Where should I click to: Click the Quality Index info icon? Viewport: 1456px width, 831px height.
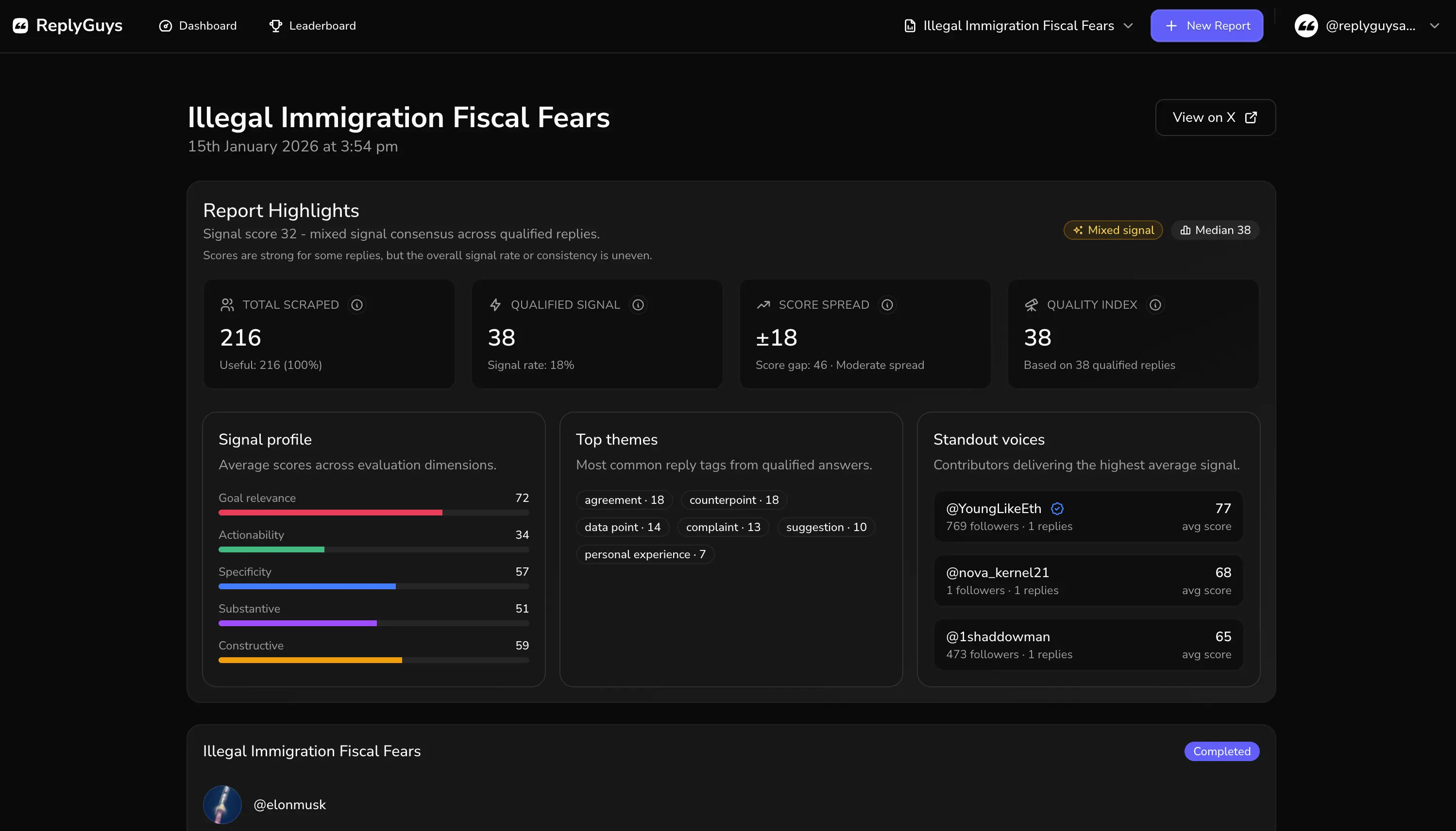(x=1155, y=305)
